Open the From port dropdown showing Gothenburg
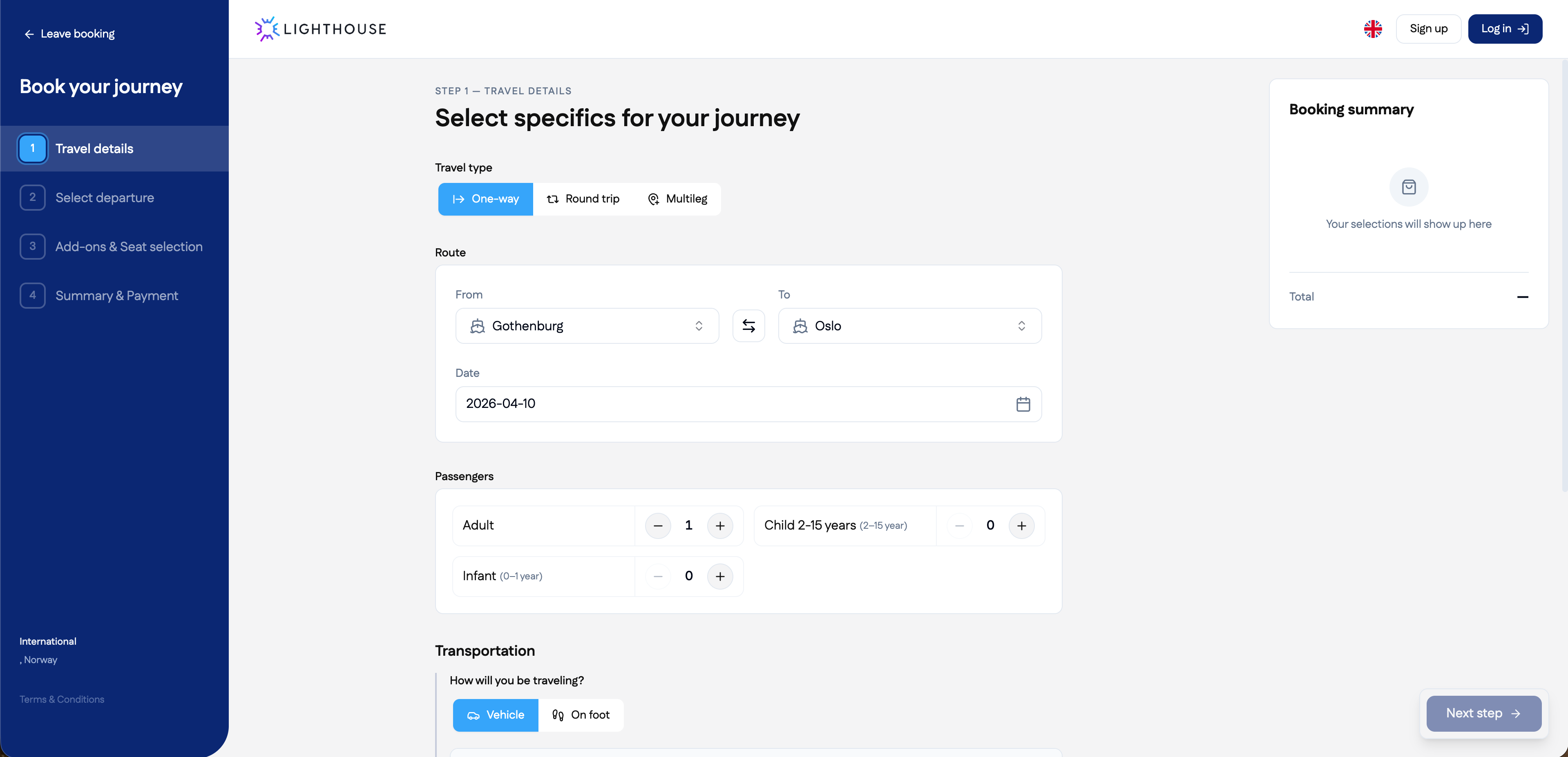The image size is (1568, 757). click(587, 326)
